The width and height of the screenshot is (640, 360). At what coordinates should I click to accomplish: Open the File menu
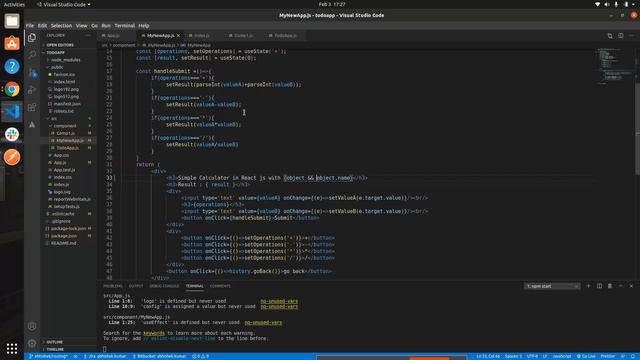(30, 26)
